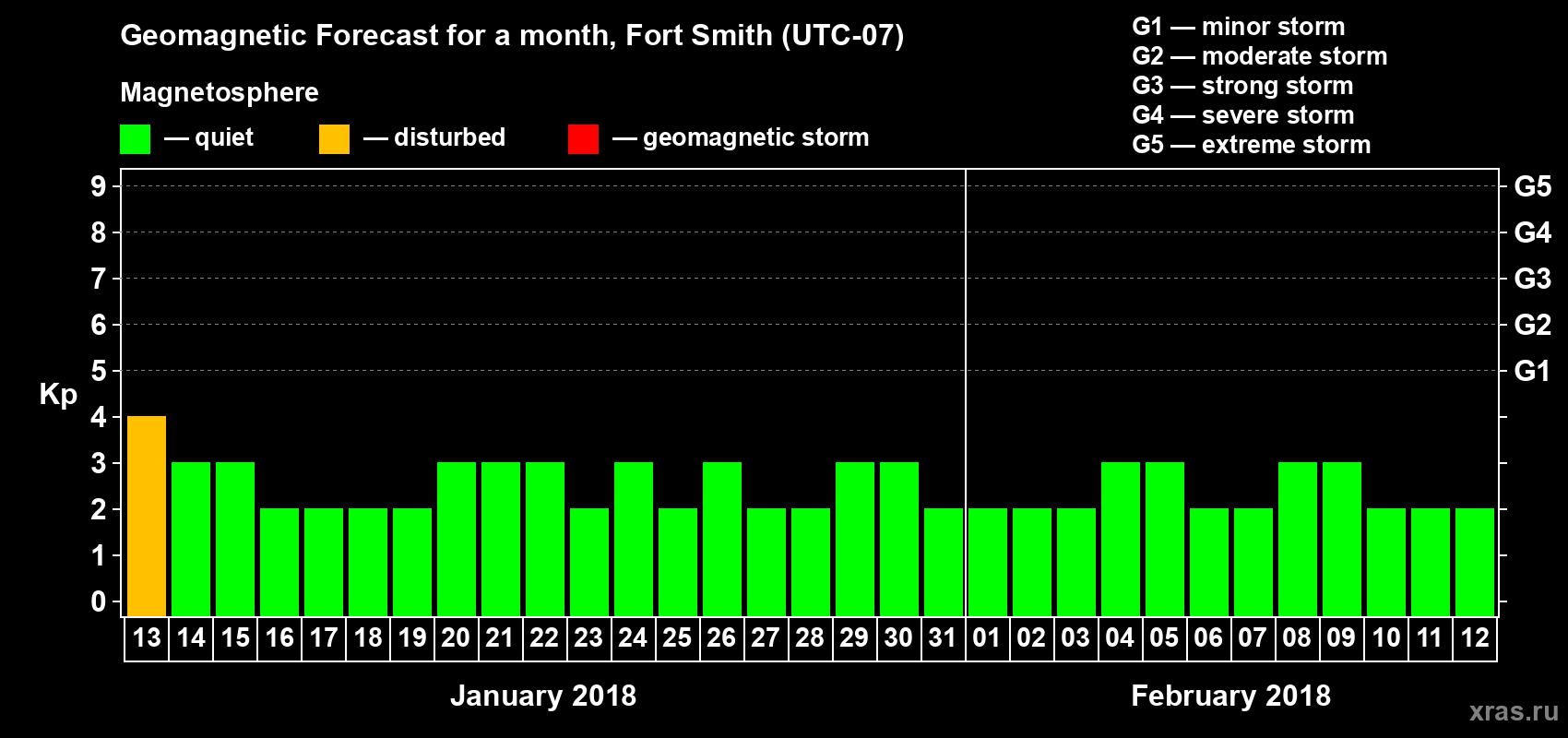Image resolution: width=1568 pixels, height=738 pixels.
Task: Click the G3 label on right axis
Action: 1532,279
